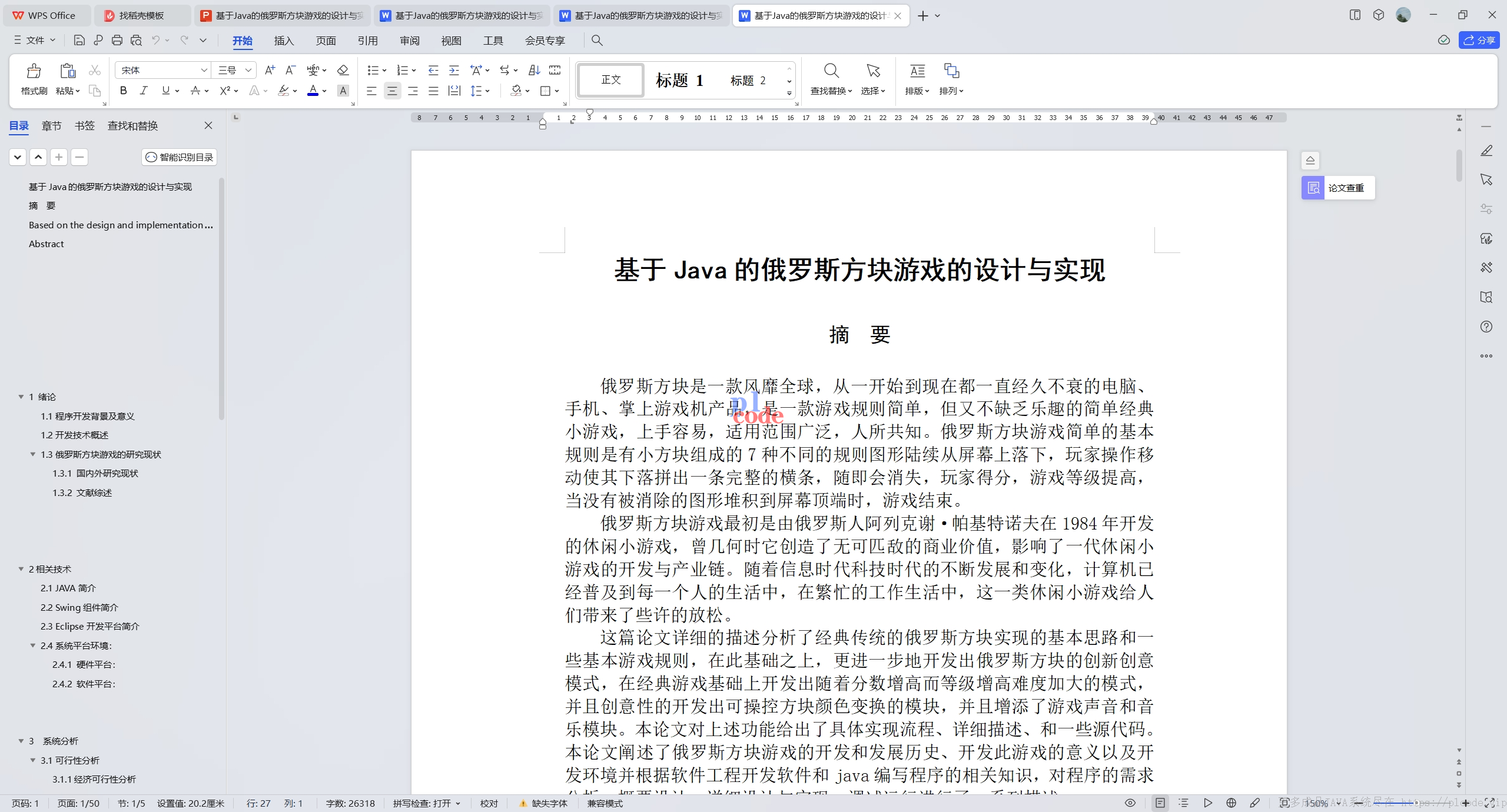Screen dimensions: 1507x812
Task: Click the 校对 button in status bar
Action: tap(489, 803)
